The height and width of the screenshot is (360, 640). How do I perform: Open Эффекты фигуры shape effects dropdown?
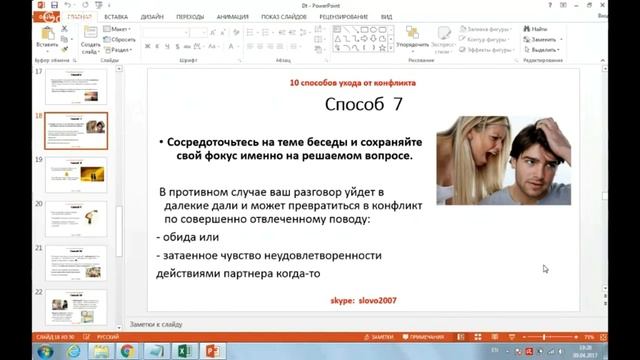point(486,50)
